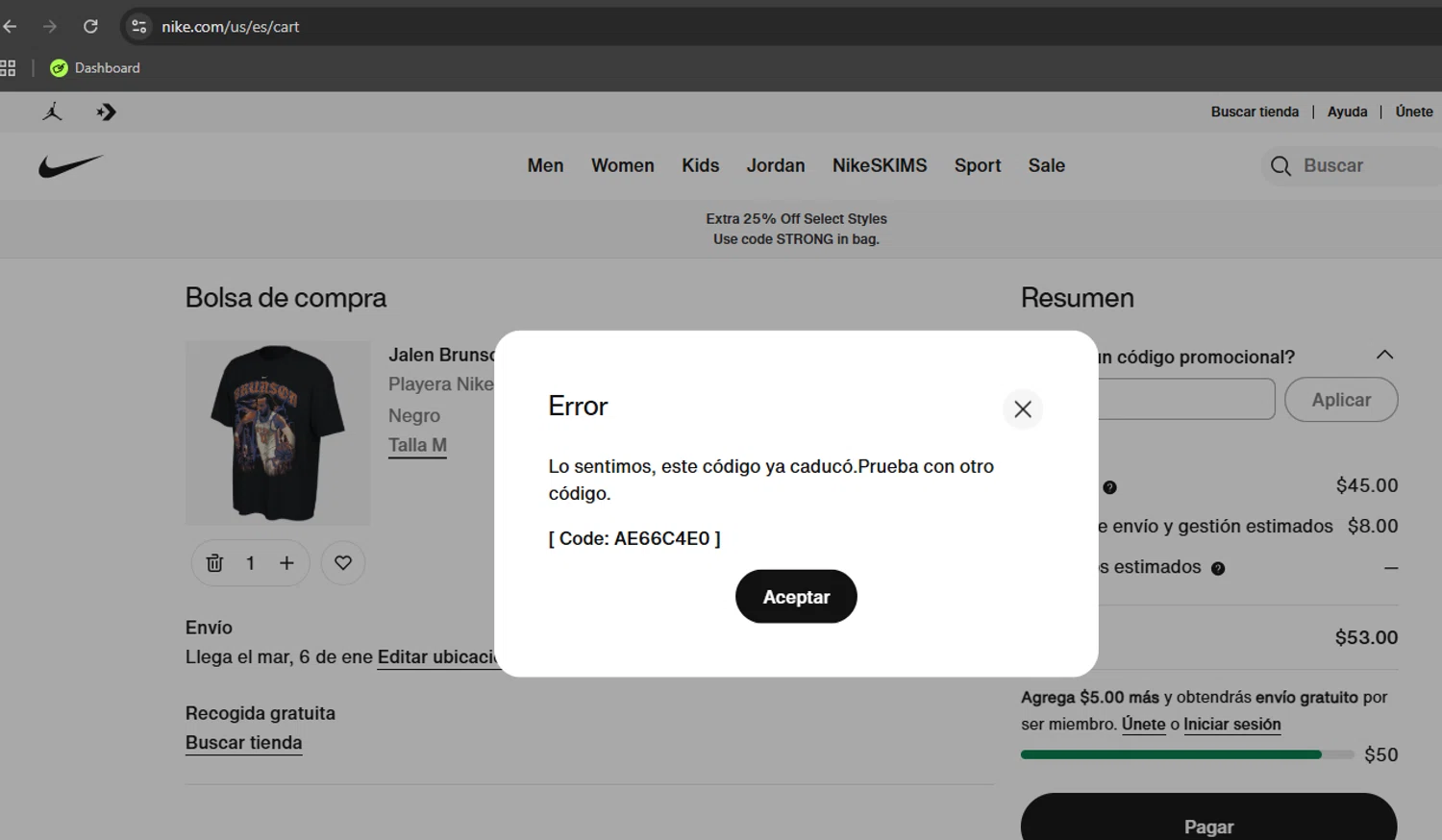Open the Jordan menu
The height and width of the screenshot is (840, 1442).
click(x=776, y=165)
